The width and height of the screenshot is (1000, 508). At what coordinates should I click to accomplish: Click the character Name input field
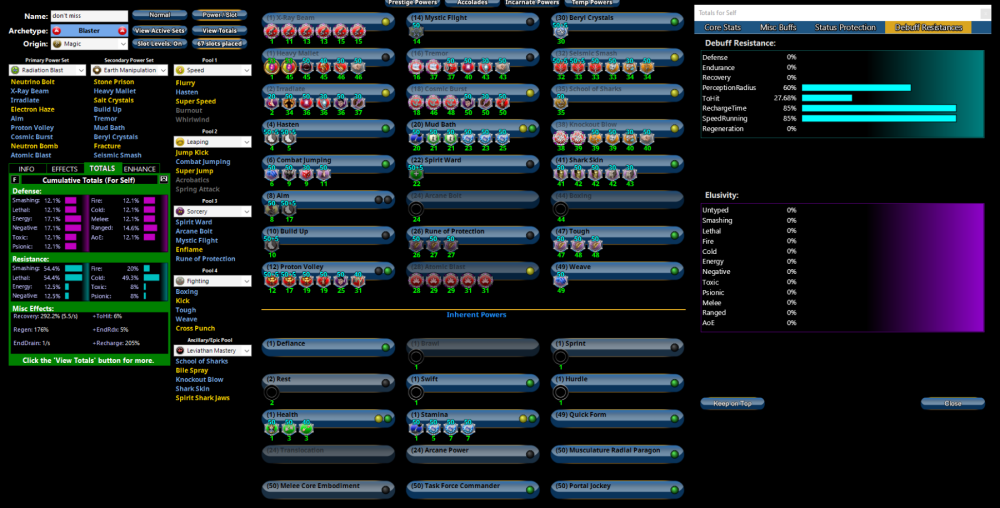point(89,16)
